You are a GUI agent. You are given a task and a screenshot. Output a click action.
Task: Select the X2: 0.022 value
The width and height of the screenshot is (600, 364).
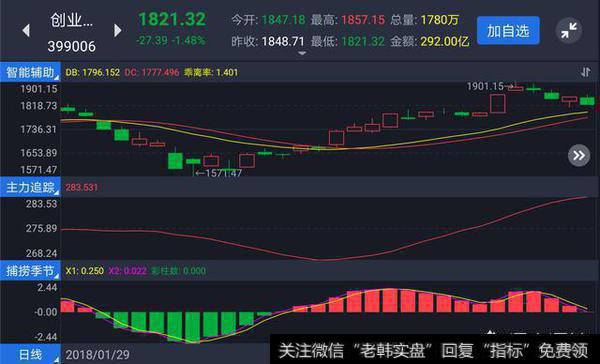coord(128,271)
